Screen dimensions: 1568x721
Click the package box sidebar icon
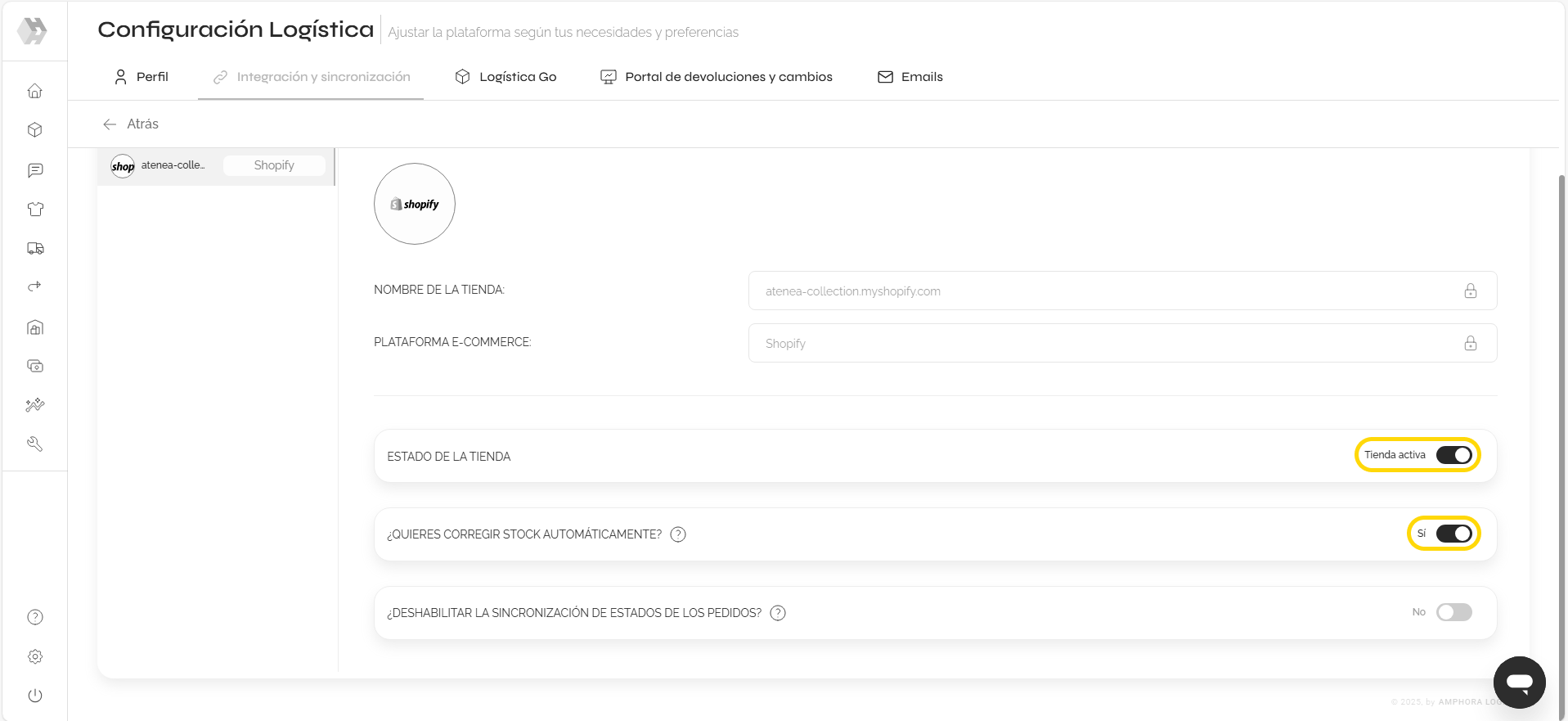pyautogui.click(x=34, y=130)
